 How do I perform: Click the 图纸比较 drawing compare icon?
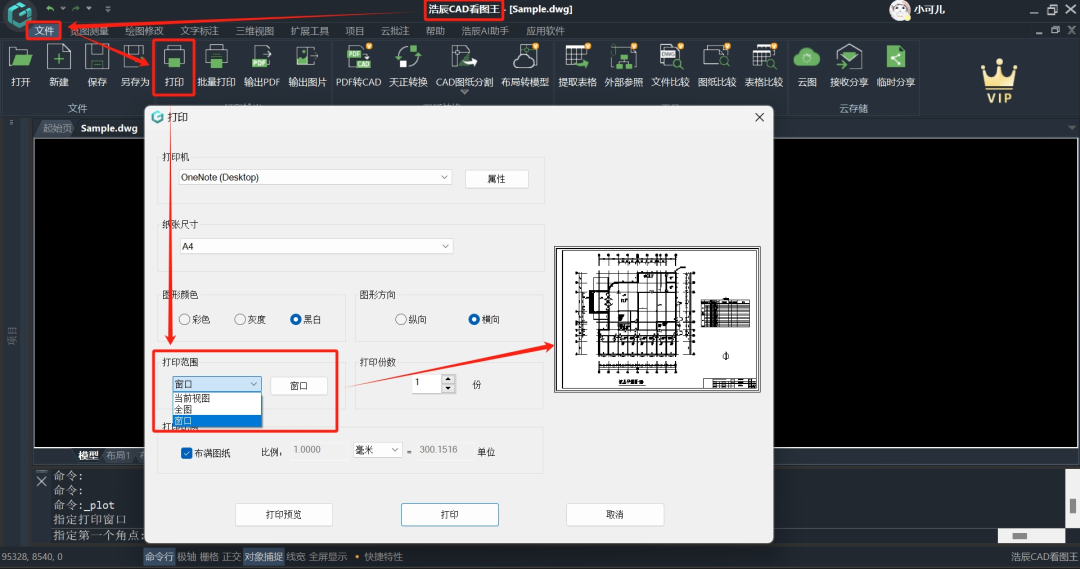tap(716, 58)
